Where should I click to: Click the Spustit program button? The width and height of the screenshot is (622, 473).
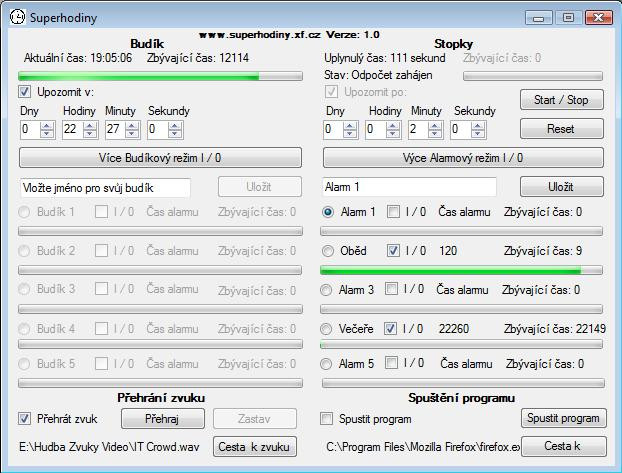564,418
